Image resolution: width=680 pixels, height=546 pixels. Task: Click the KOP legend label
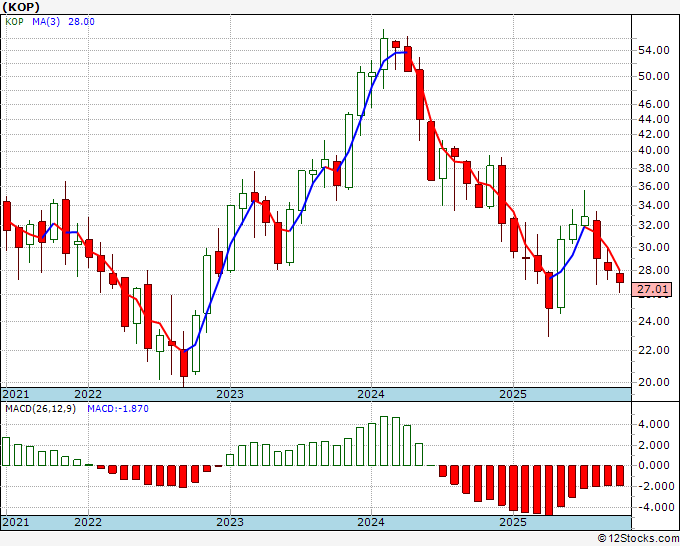pos(14,22)
